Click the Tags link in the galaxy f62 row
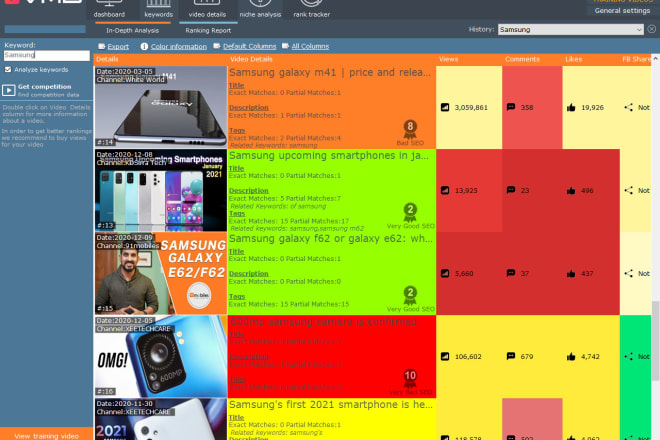660x440 pixels. click(237, 296)
